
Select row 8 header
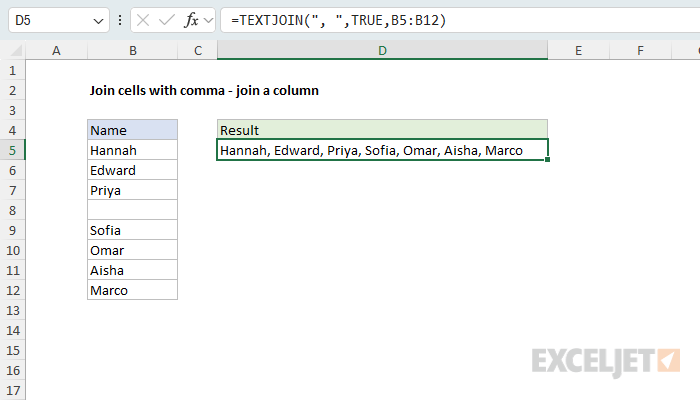coord(12,210)
